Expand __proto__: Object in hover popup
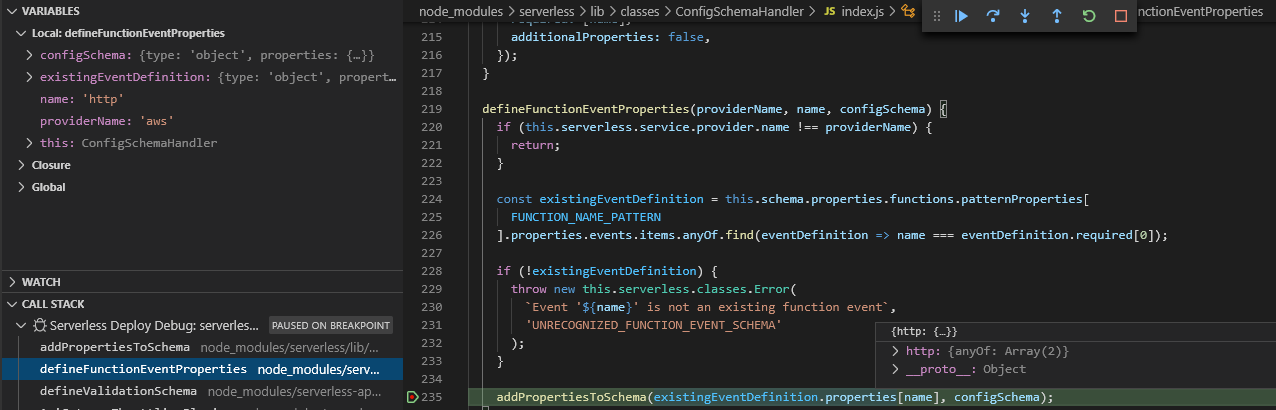Viewport: 1276px width, 410px height. tap(896, 369)
